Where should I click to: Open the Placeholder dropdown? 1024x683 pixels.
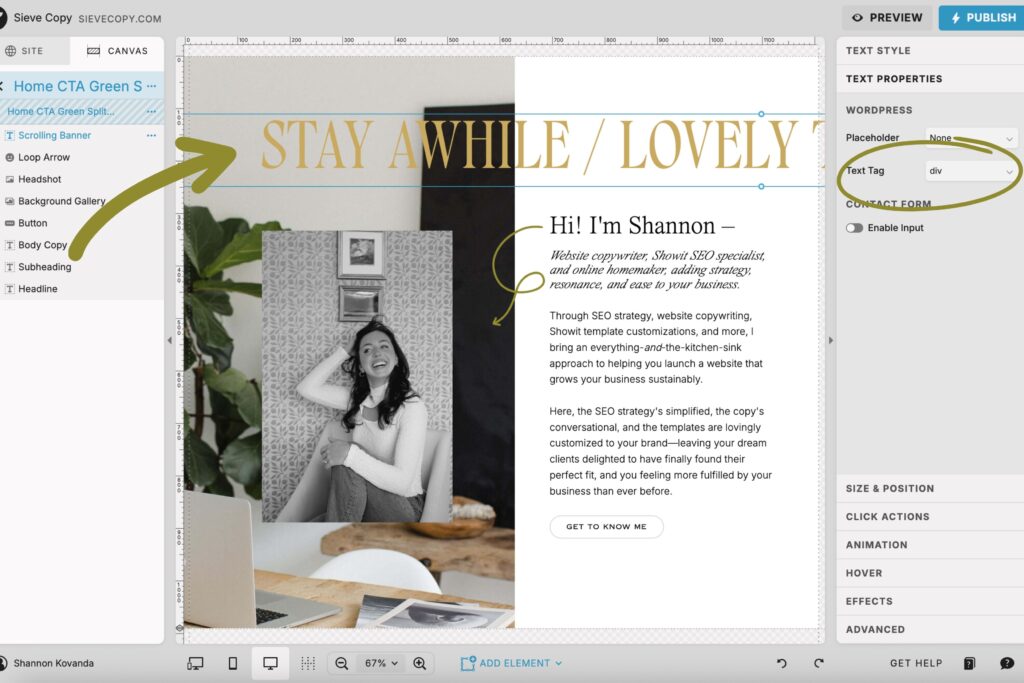pos(970,138)
